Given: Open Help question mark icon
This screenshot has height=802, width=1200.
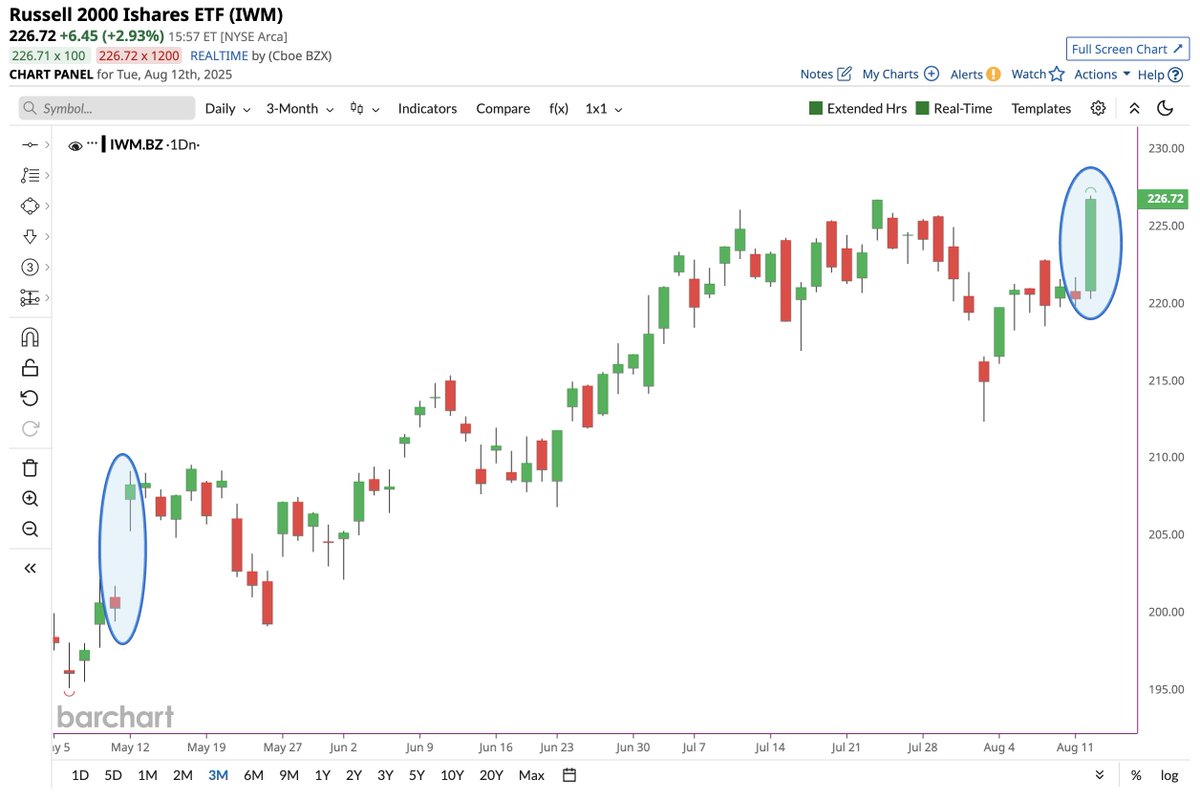Looking at the screenshot, I should [x=1173, y=74].
